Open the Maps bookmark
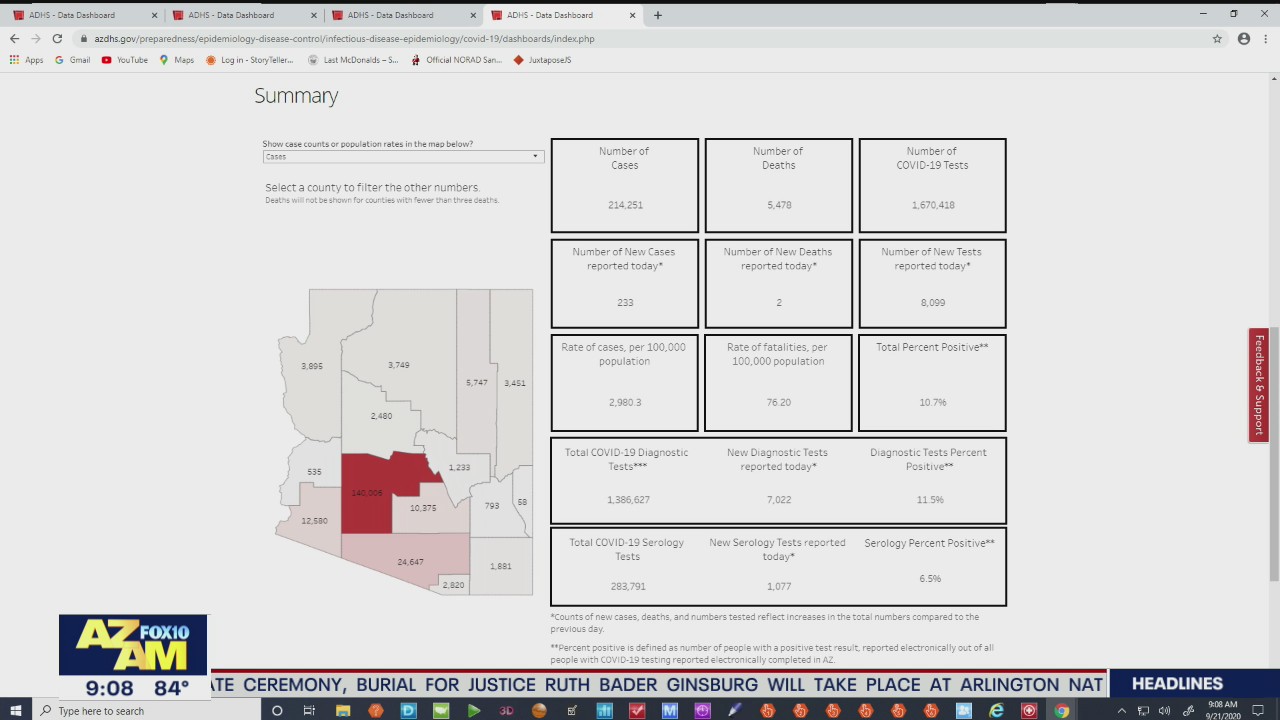This screenshot has width=1280, height=720. click(x=176, y=60)
